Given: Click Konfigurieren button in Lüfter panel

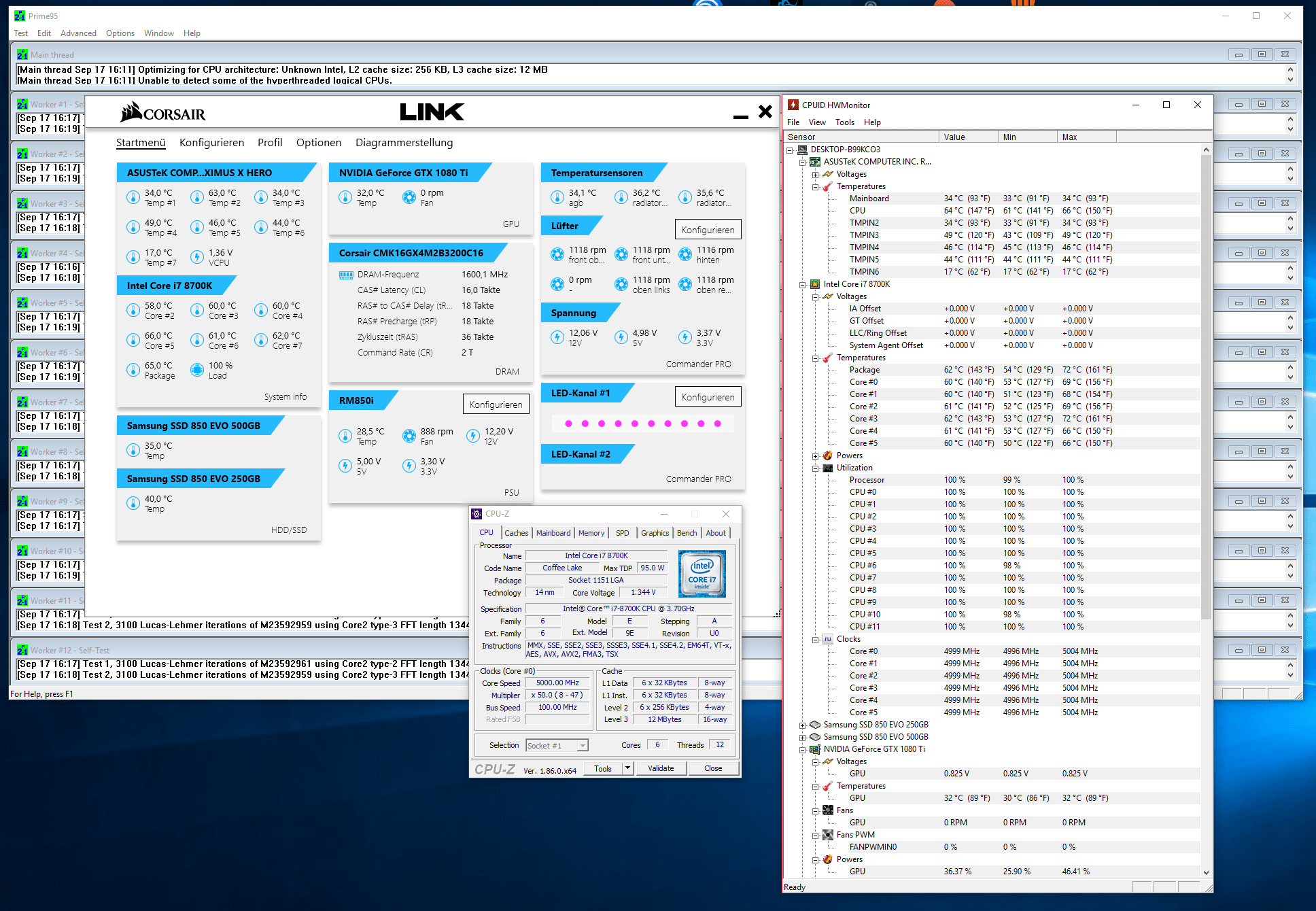Looking at the screenshot, I should pyautogui.click(x=708, y=230).
